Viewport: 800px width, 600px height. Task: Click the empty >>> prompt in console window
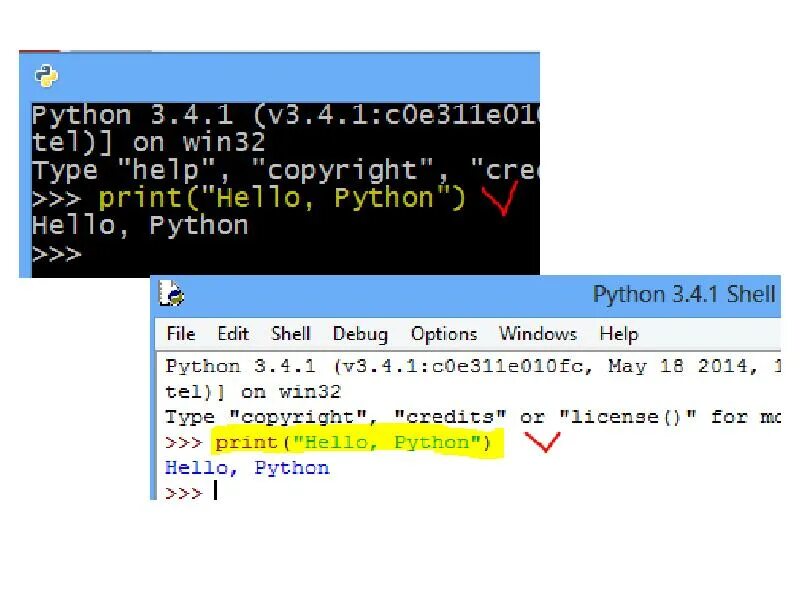click(56, 254)
